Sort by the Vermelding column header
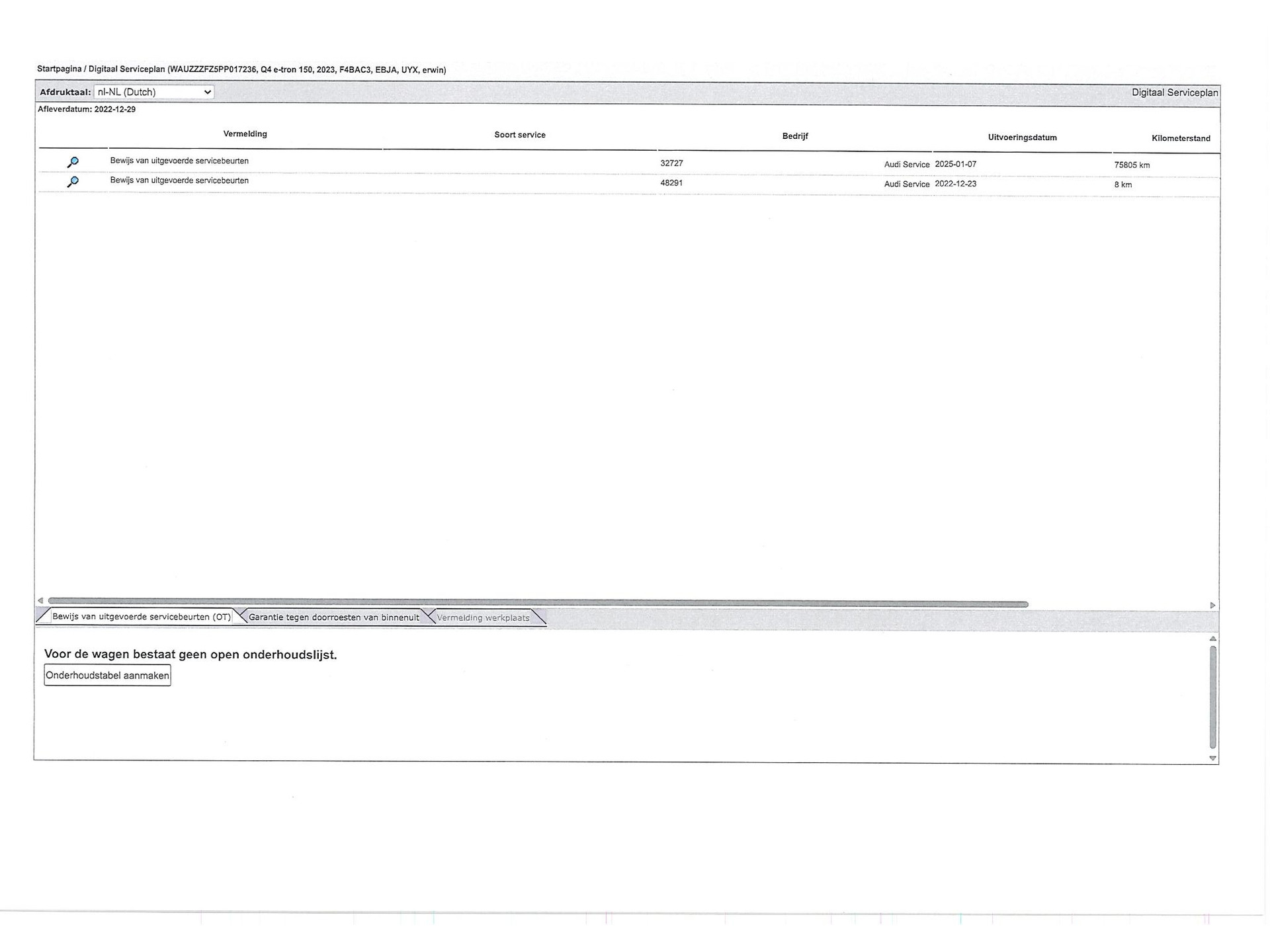This screenshot has width=1270, height=952. (x=245, y=134)
